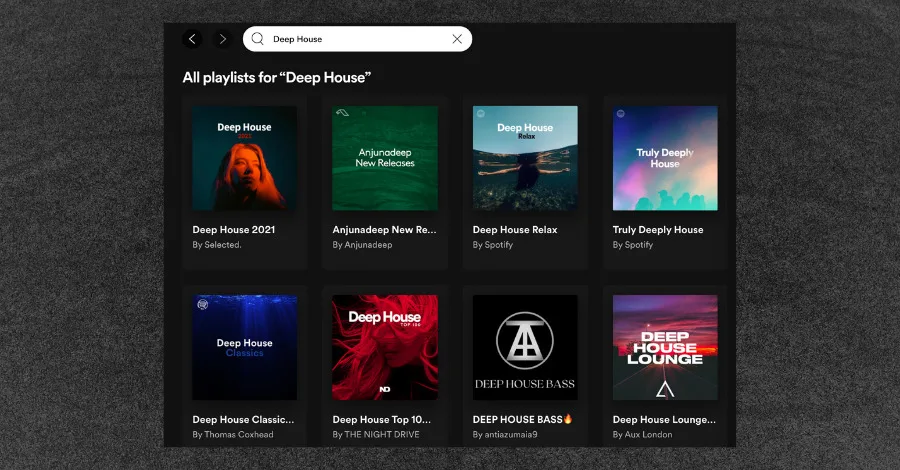Click By Spotify under Truly Deeply House
900x470 pixels.
click(x=633, y=244)
